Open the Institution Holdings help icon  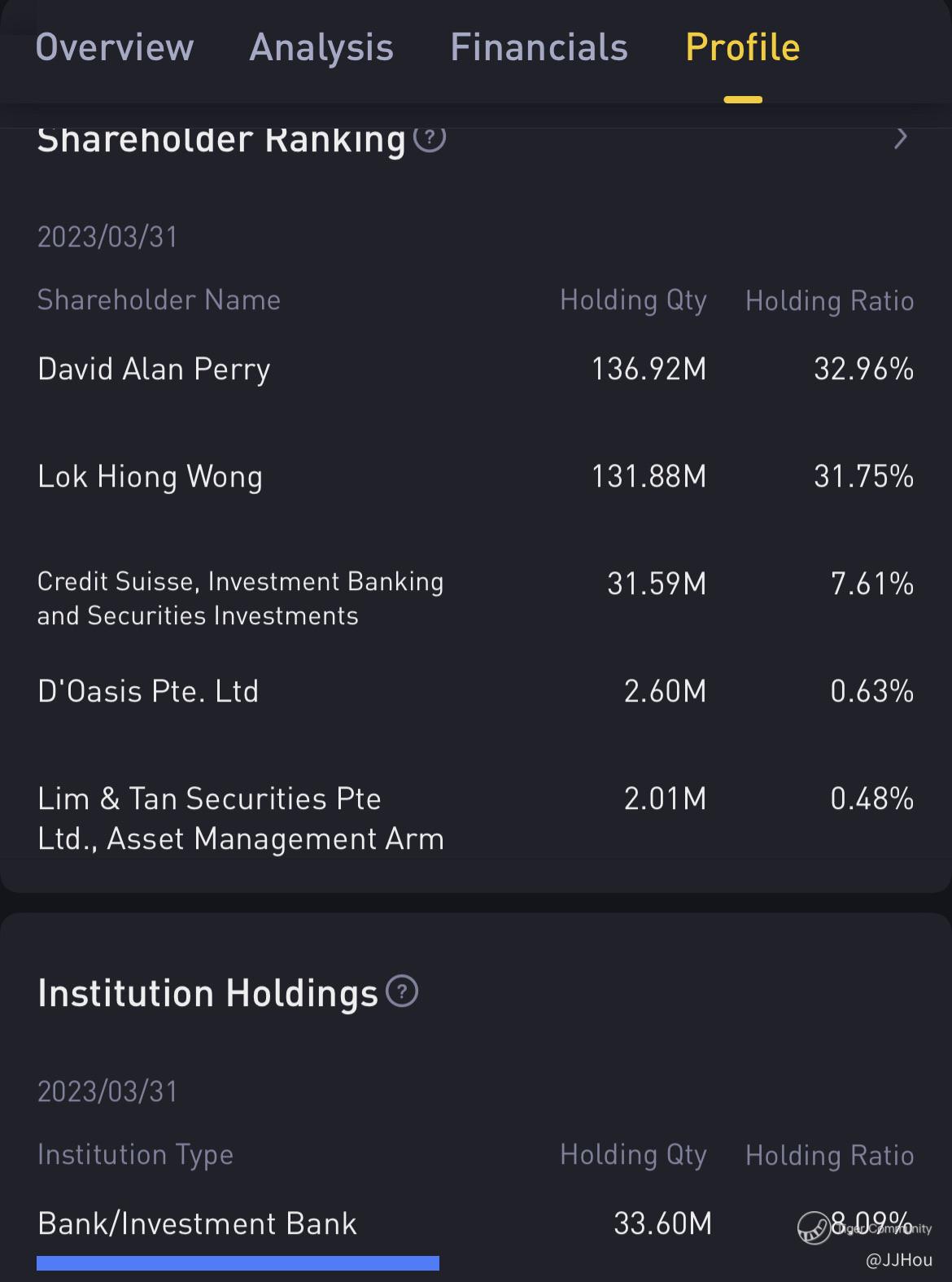pos(402,991)
